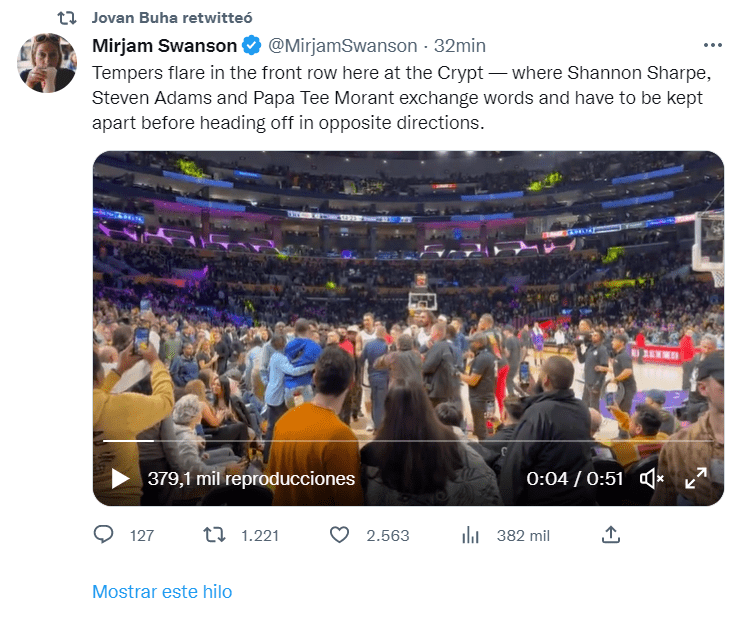Click the reply speech bubble icon
Image resolution: width=743 pixels, height=620 pixels.
click(104, 535)
